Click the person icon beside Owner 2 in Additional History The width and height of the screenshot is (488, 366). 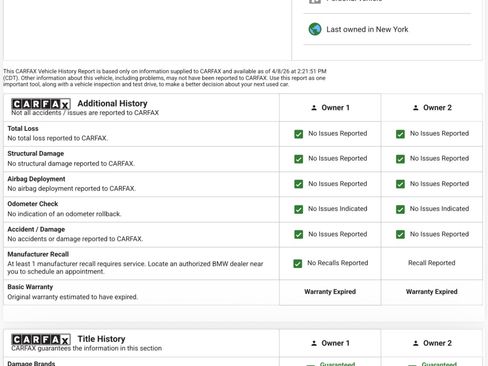[415, 108]
